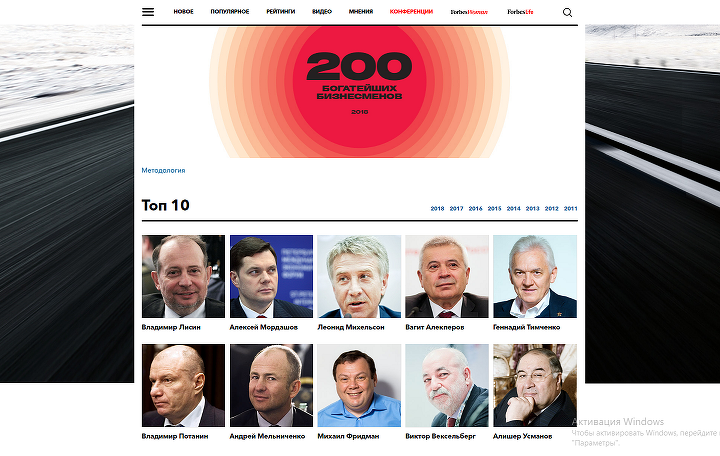Go to the Новое menu item
Image resolution: width=720 pixels, height=456 pixels.
(183, 11)
